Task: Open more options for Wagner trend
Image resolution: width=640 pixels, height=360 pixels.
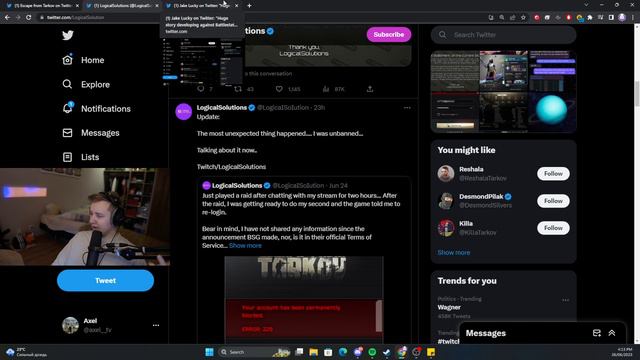Action: point(565,300)
